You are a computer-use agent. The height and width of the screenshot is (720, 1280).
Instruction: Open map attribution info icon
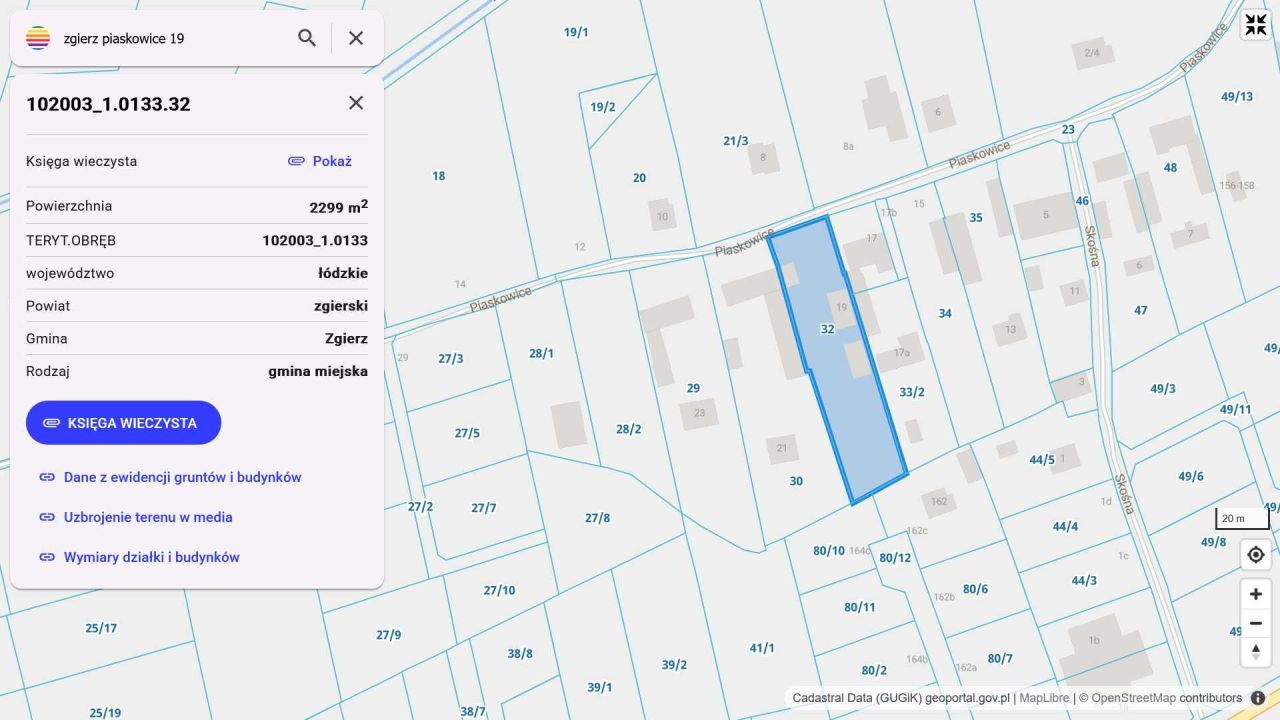1258,698
